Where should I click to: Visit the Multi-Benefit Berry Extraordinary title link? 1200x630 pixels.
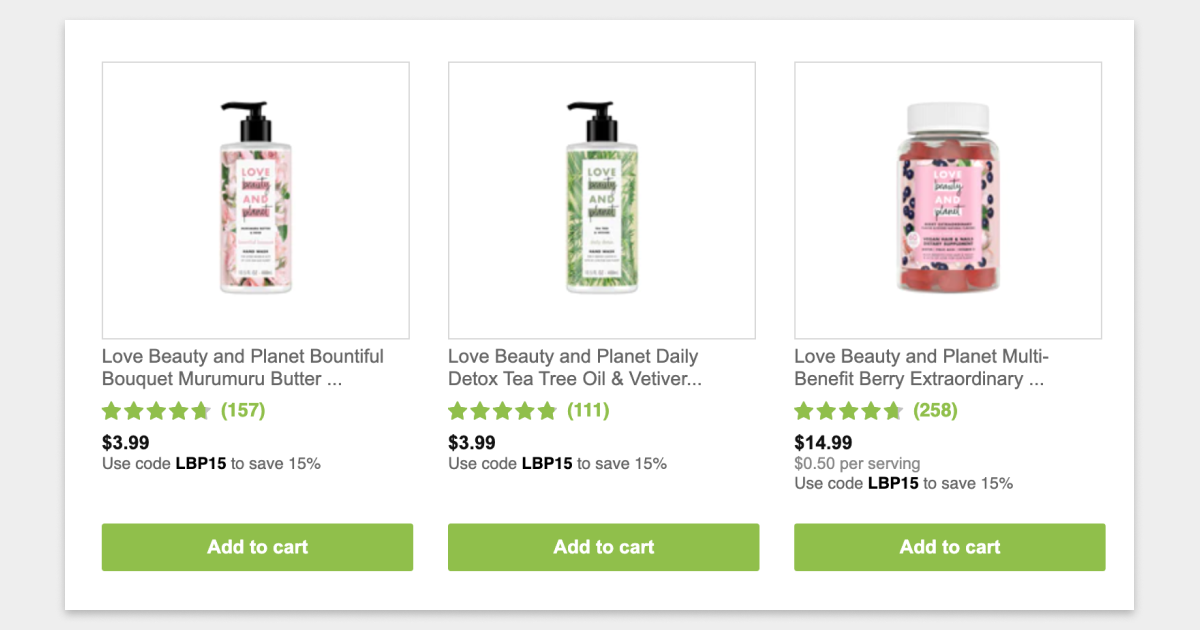click(921, 367)
